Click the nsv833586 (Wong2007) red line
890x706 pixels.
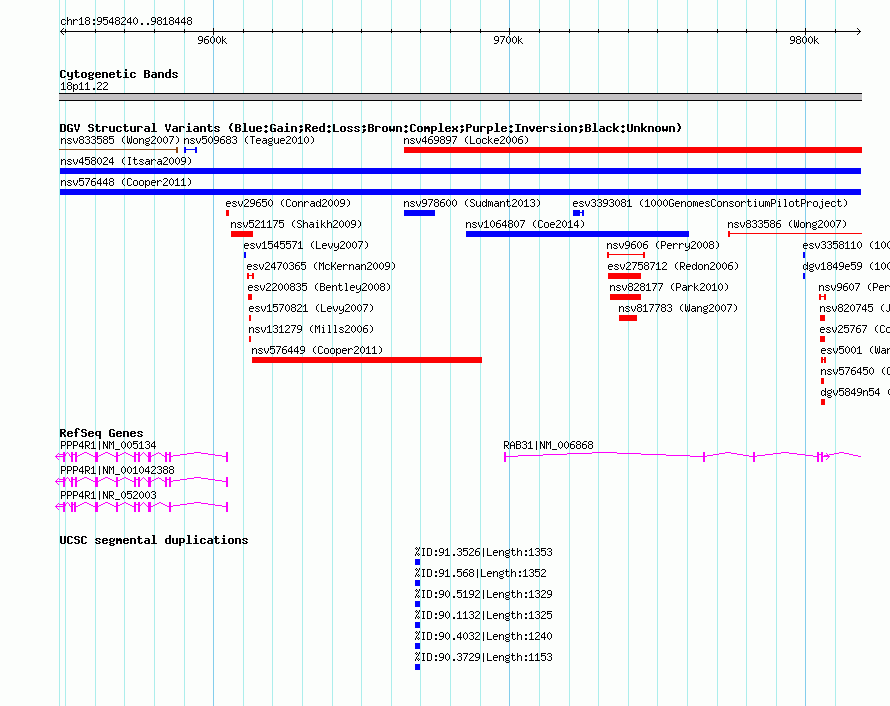click(x=795, y=234)
